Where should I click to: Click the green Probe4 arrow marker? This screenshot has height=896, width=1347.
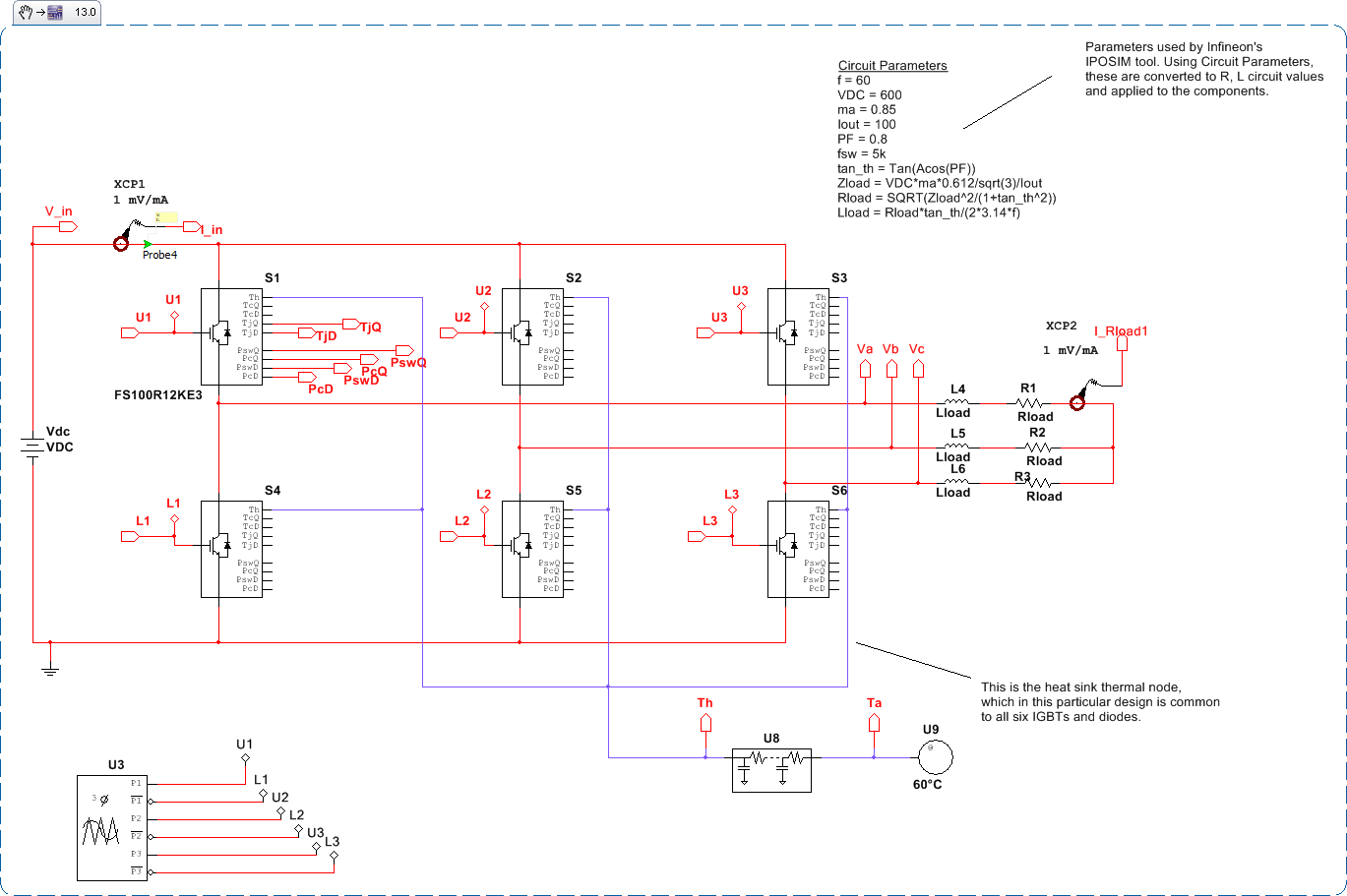coord(147,244)
